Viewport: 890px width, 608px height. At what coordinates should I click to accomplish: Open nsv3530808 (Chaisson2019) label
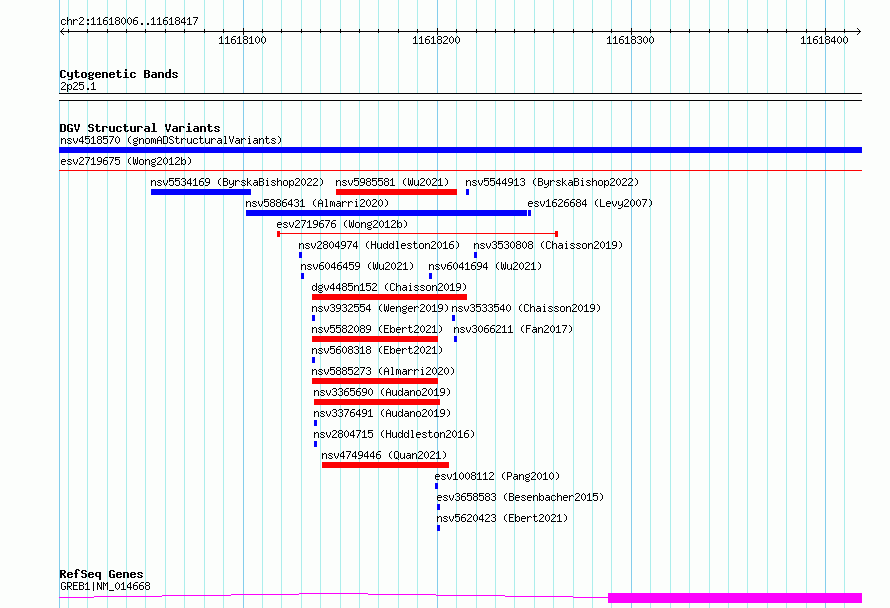pyautogui.click(x=548, y=245)
